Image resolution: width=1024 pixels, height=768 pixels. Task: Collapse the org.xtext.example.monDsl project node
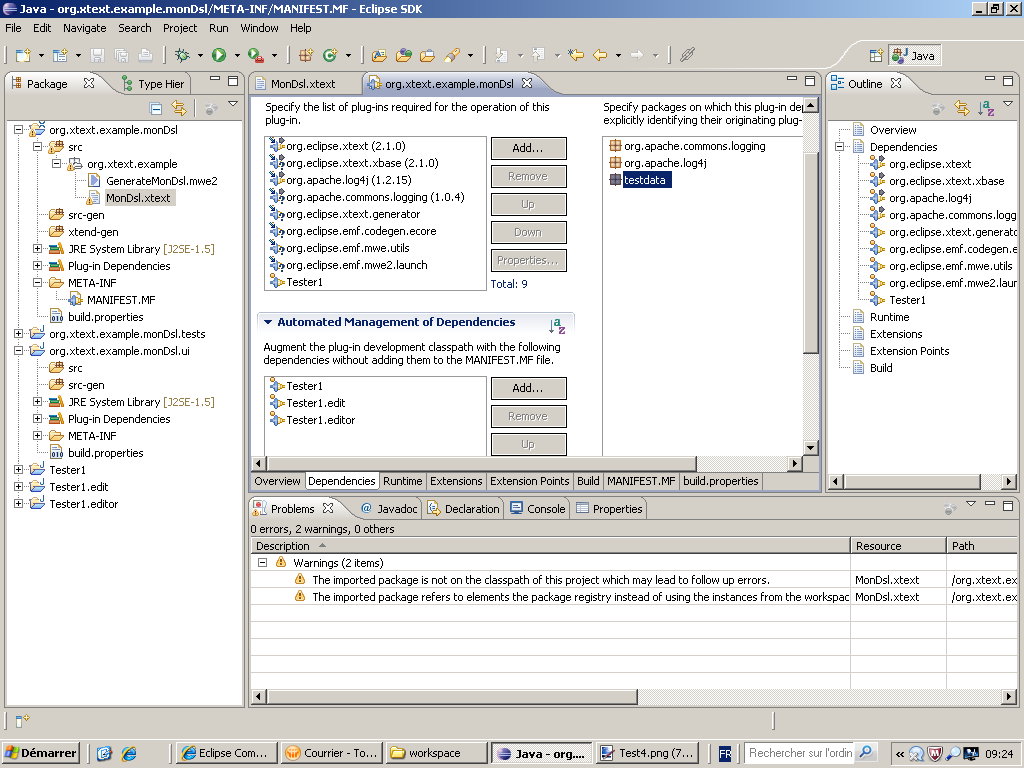coord(18,129)
